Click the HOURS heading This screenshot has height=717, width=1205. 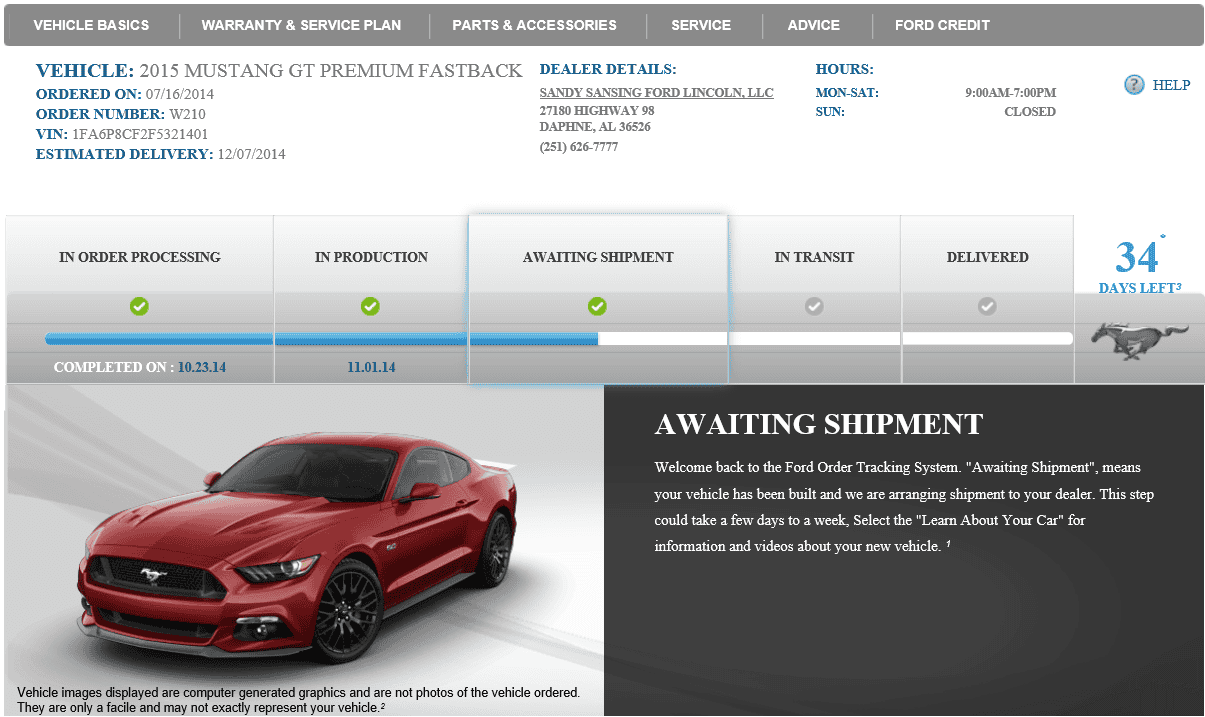(845, 70)
